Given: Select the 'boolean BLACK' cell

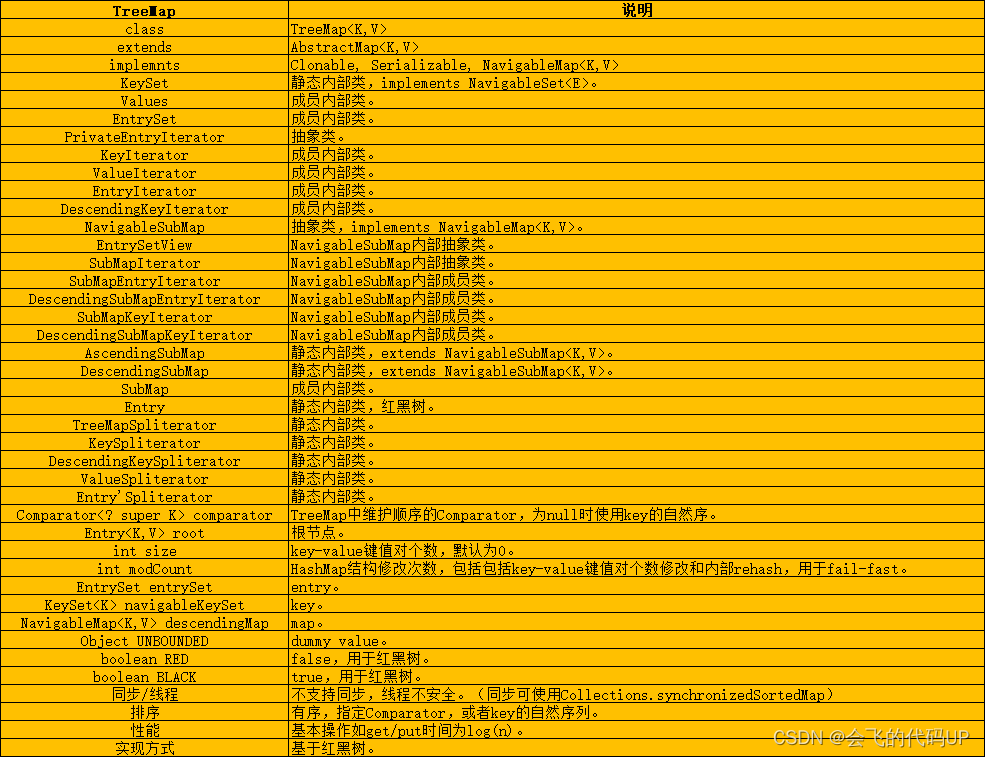Looking at the screenshot, I should pos(144,677).
